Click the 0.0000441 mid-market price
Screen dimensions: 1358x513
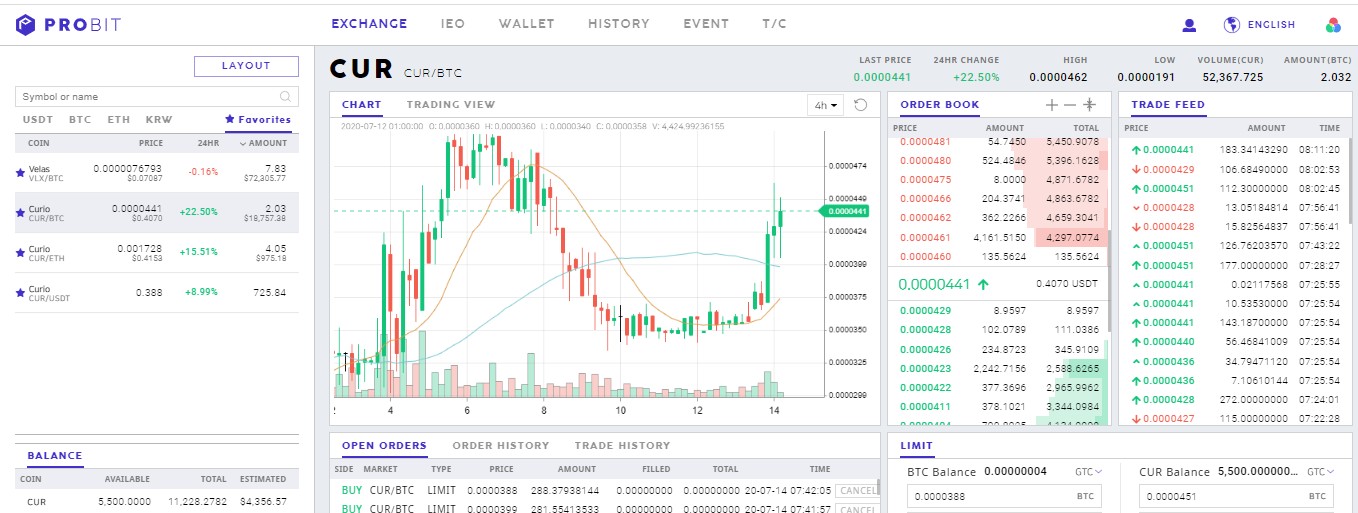tap(934, 284)
